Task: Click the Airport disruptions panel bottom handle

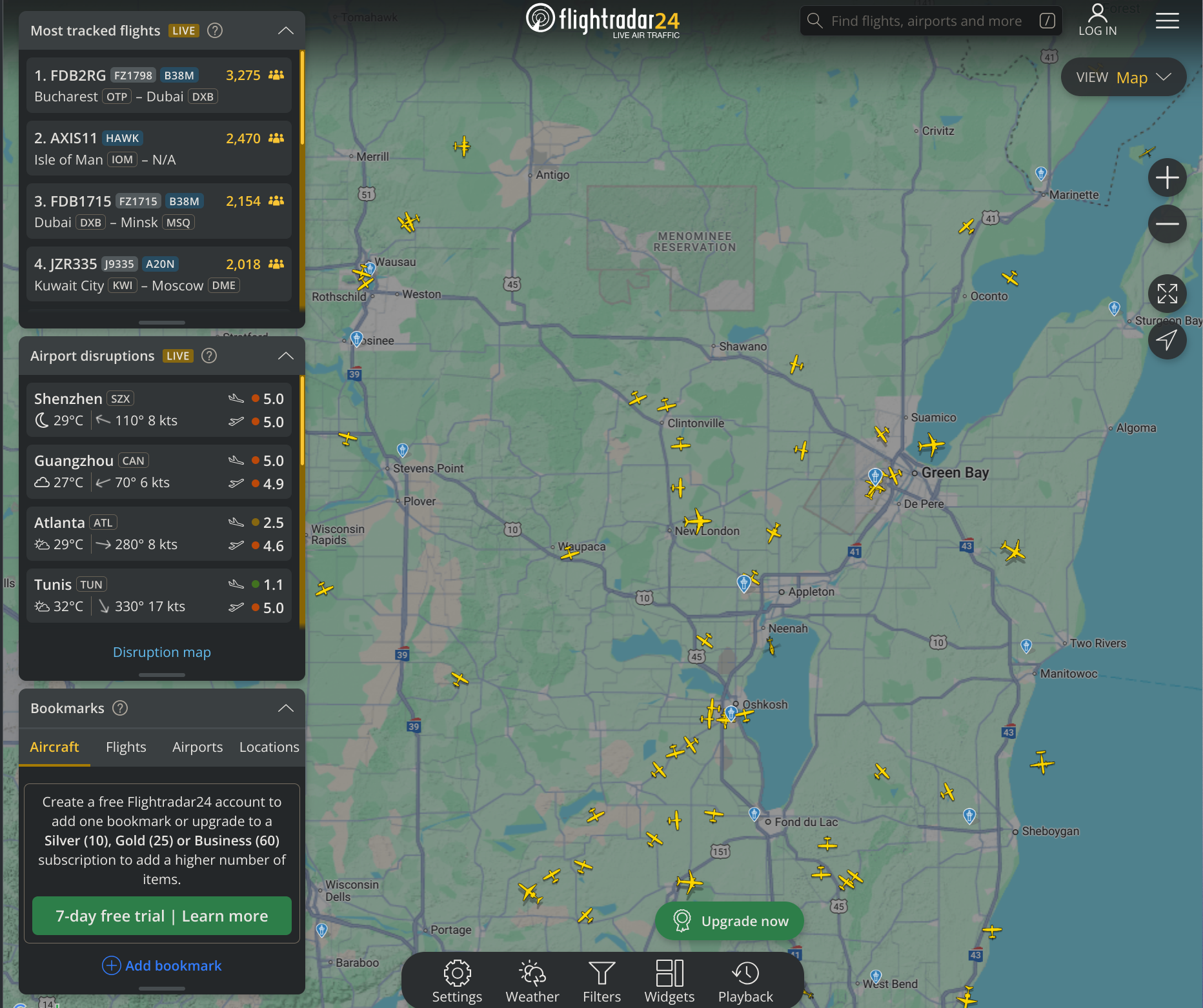Action: point(162,674)
